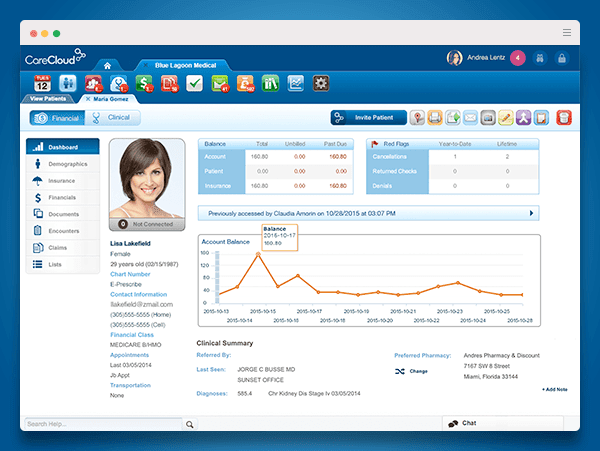Click the Chart Number link

coord(130,274)
